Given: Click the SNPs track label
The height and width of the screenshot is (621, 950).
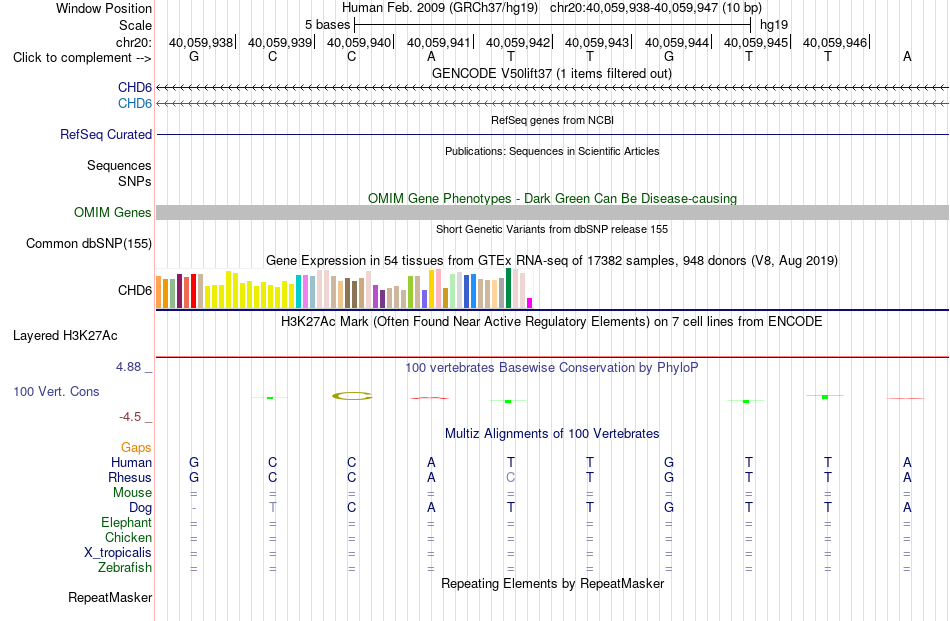Looking at the screenshot, I should [135, 181].
